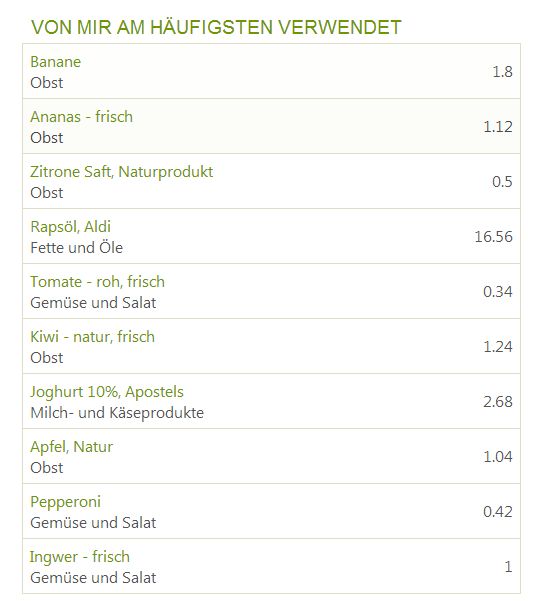Click the Fette und Öle category text
This screenshot has width=540, height=601.
(77, 248)
